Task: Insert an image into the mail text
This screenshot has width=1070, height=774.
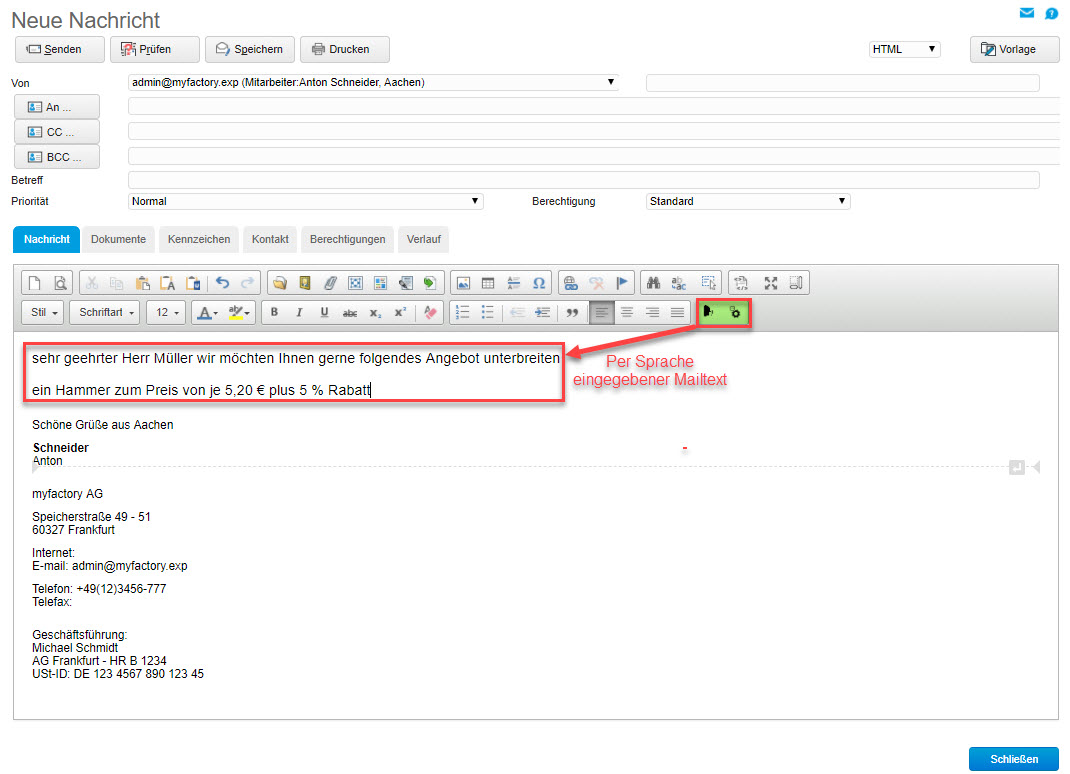Action: click(x=463, y=282)
